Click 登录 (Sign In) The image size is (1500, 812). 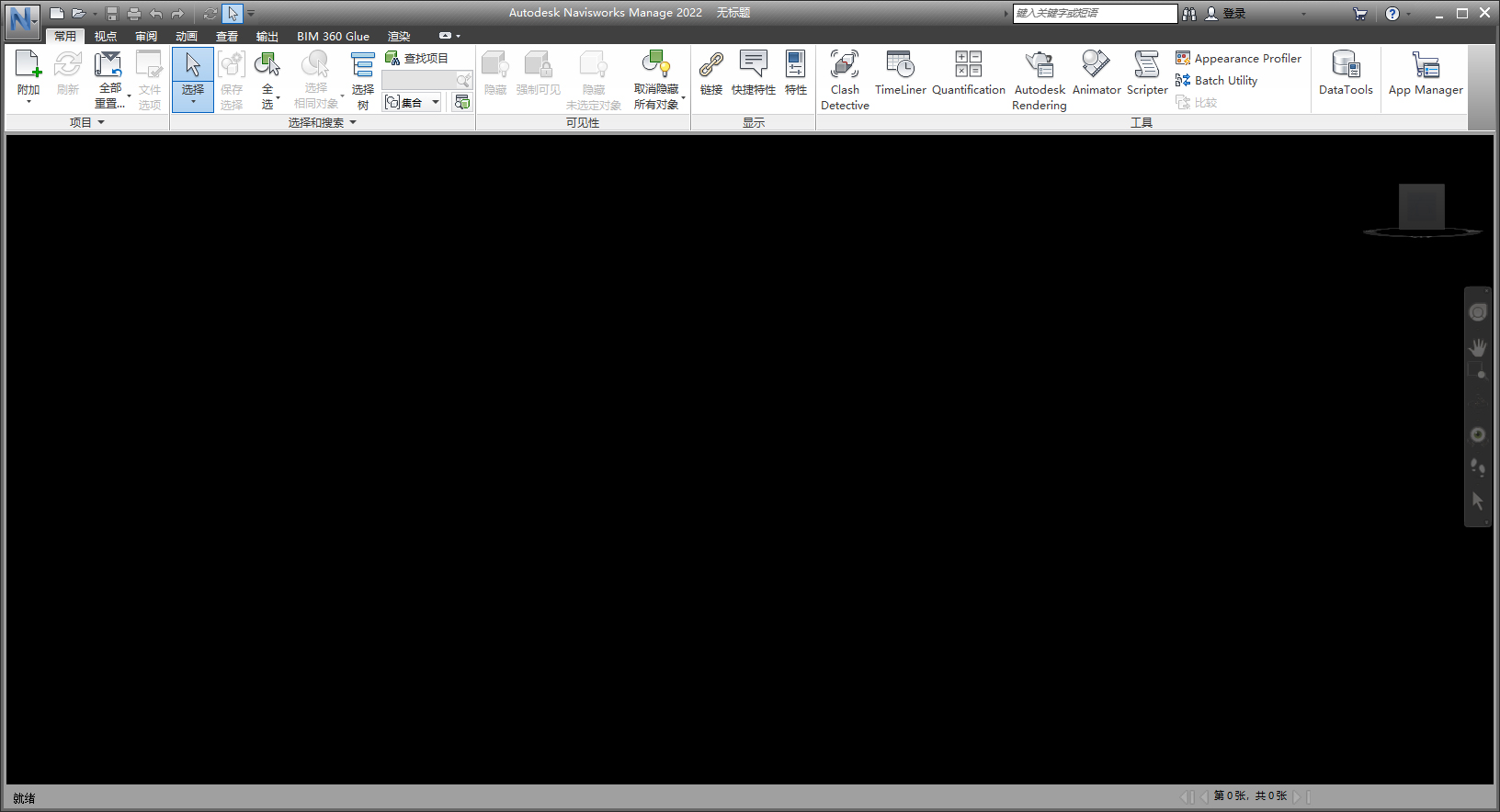coord(1226,14)
